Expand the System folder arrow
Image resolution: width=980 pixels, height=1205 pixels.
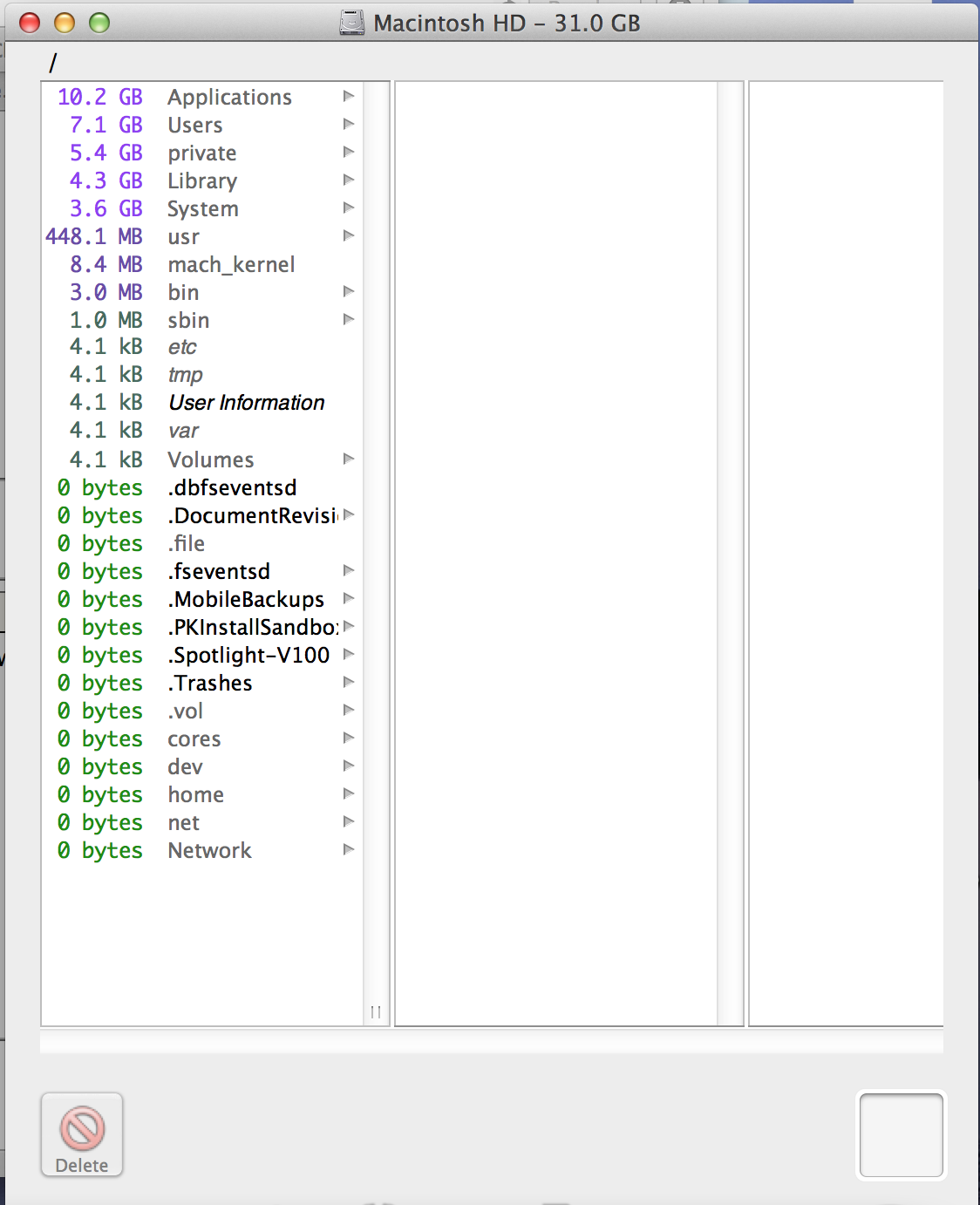click(x=349, y=208)
